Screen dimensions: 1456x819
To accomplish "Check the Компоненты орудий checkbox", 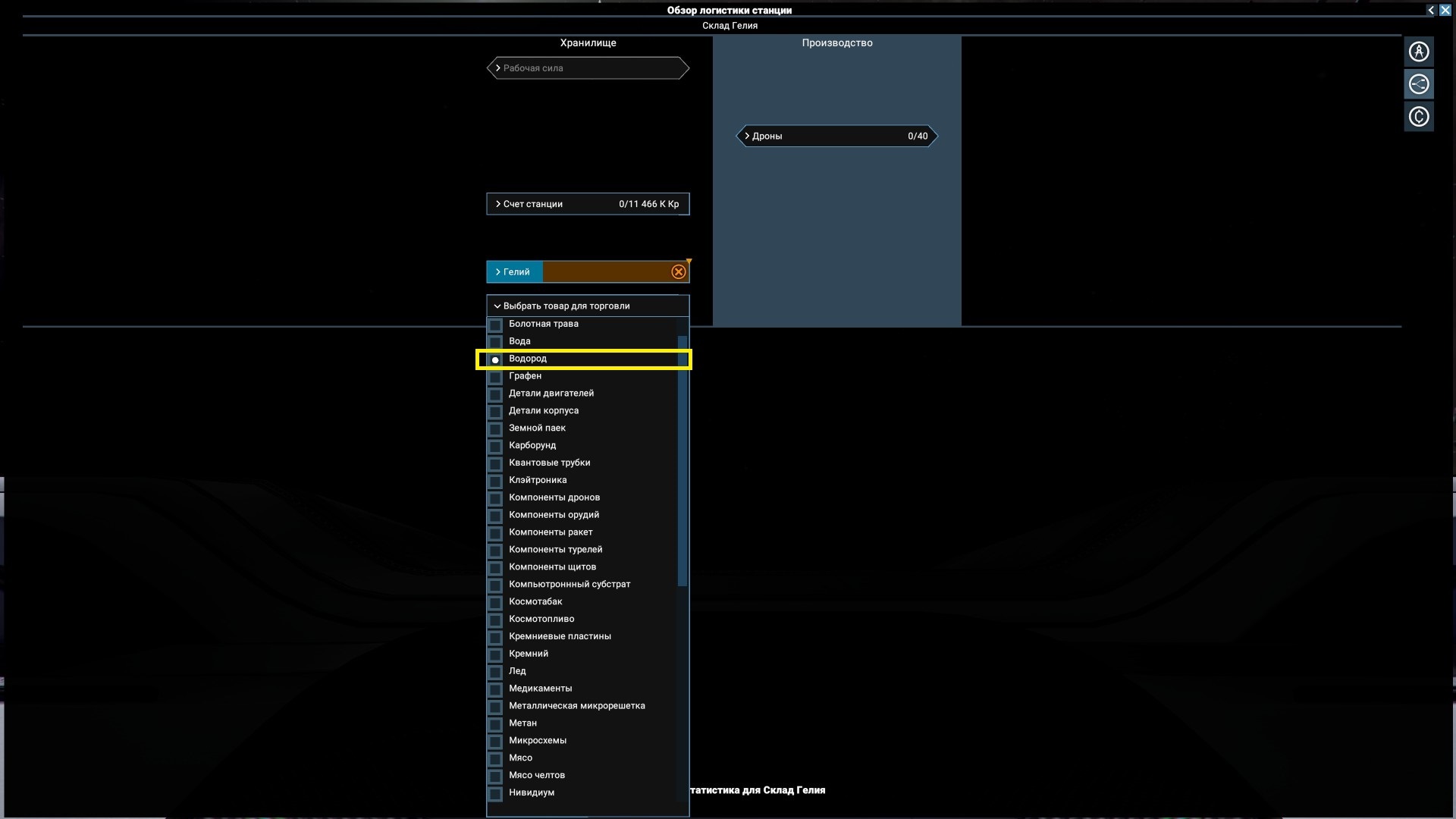I will coord(495,516).
